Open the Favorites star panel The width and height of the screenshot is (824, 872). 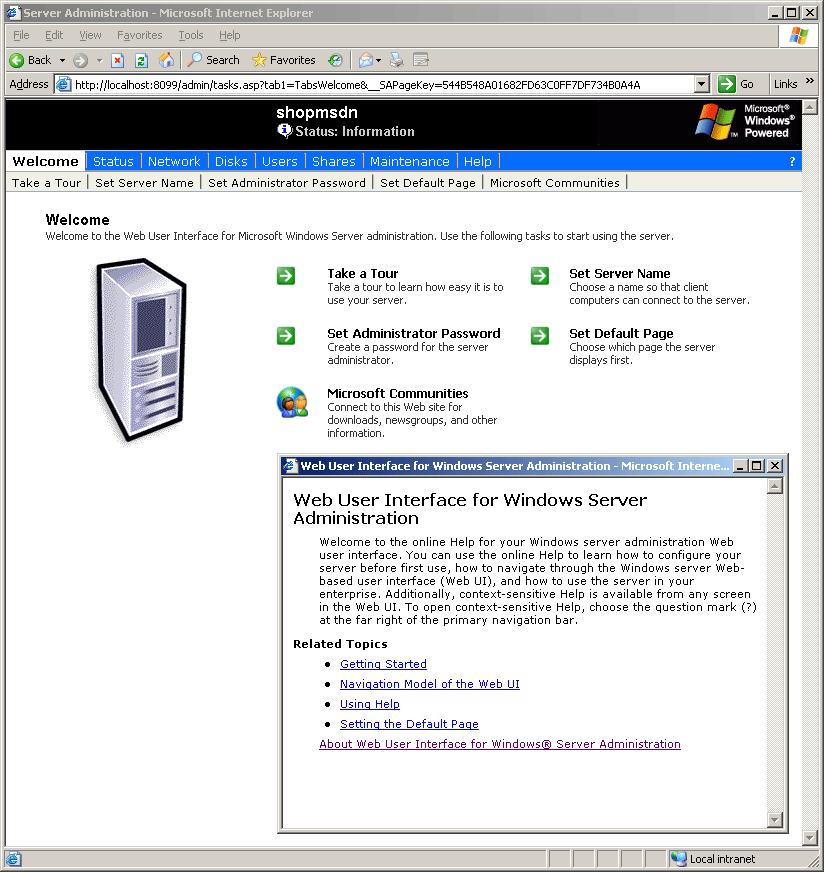pos(283,60)
